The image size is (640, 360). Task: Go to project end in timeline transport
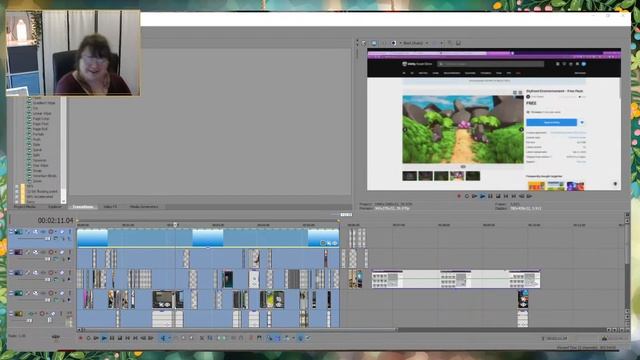click(x=135, y=338)
